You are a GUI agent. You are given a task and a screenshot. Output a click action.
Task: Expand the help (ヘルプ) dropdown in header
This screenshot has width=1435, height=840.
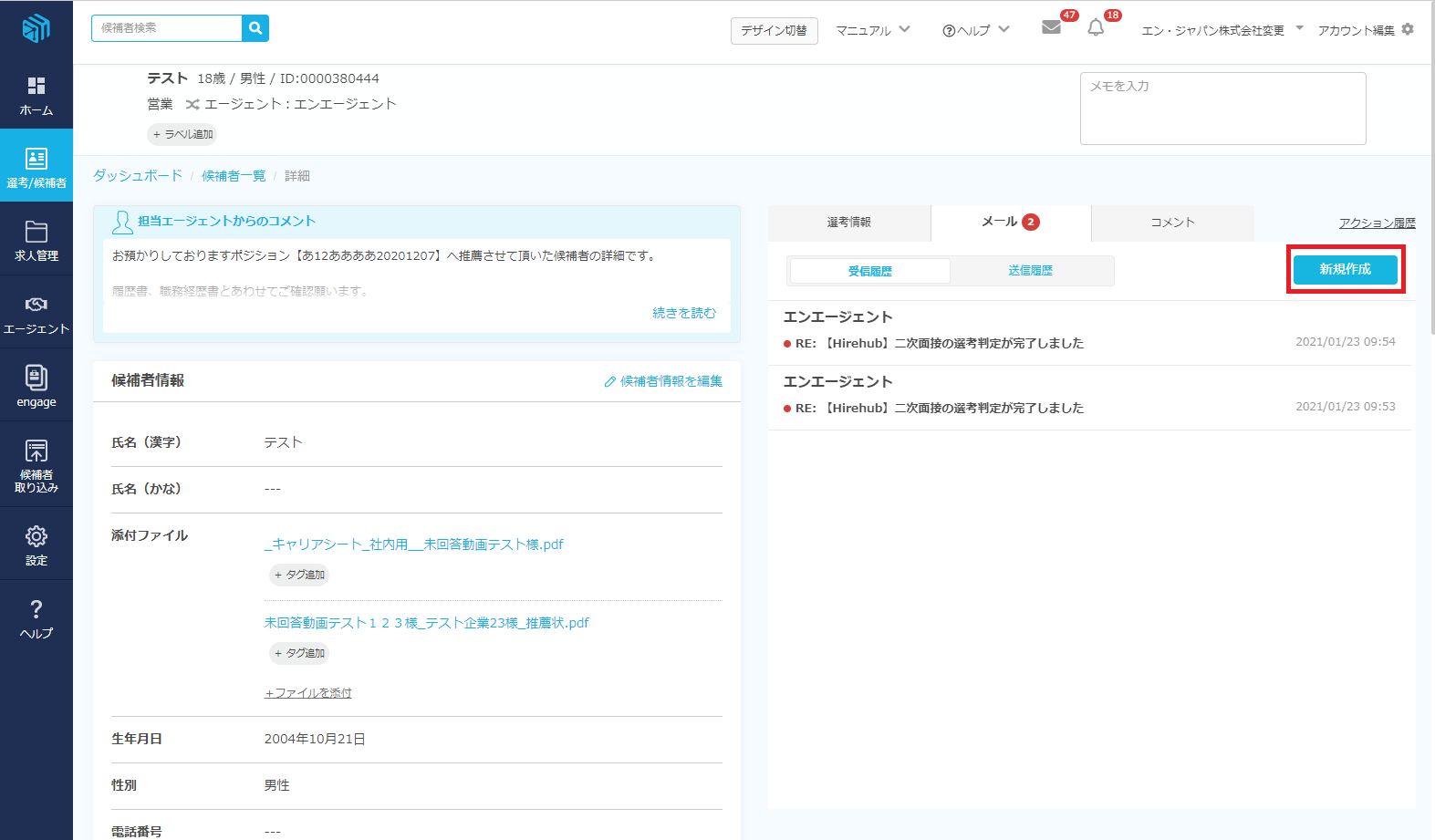tap(975, 30)
